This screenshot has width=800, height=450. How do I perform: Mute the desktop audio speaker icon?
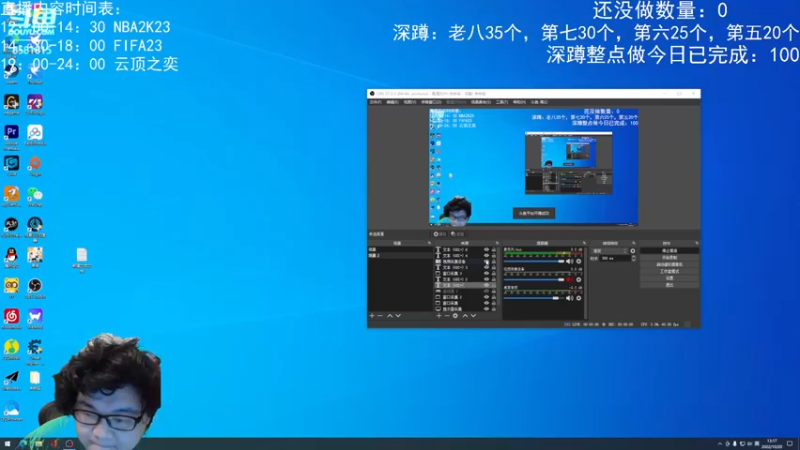tap(569, 298)
